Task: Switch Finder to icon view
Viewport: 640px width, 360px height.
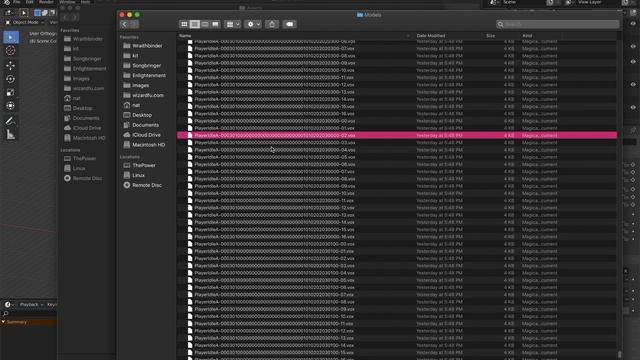Action: click(184, 24)
